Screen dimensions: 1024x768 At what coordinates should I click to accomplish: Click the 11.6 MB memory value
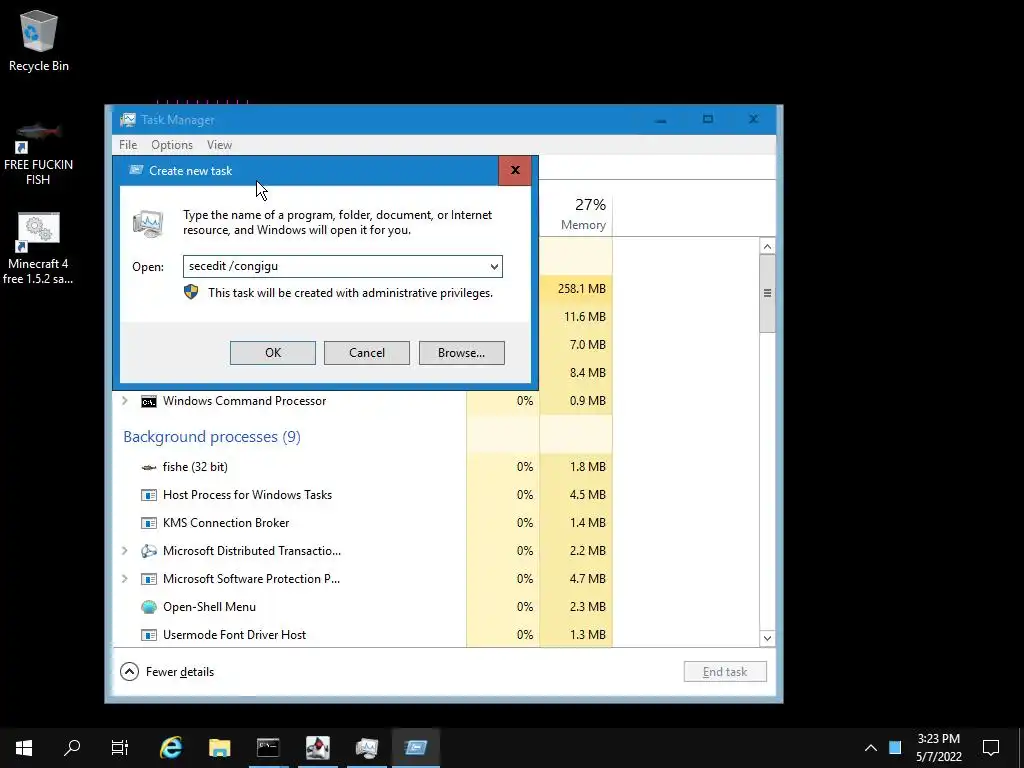pos(584,317)
